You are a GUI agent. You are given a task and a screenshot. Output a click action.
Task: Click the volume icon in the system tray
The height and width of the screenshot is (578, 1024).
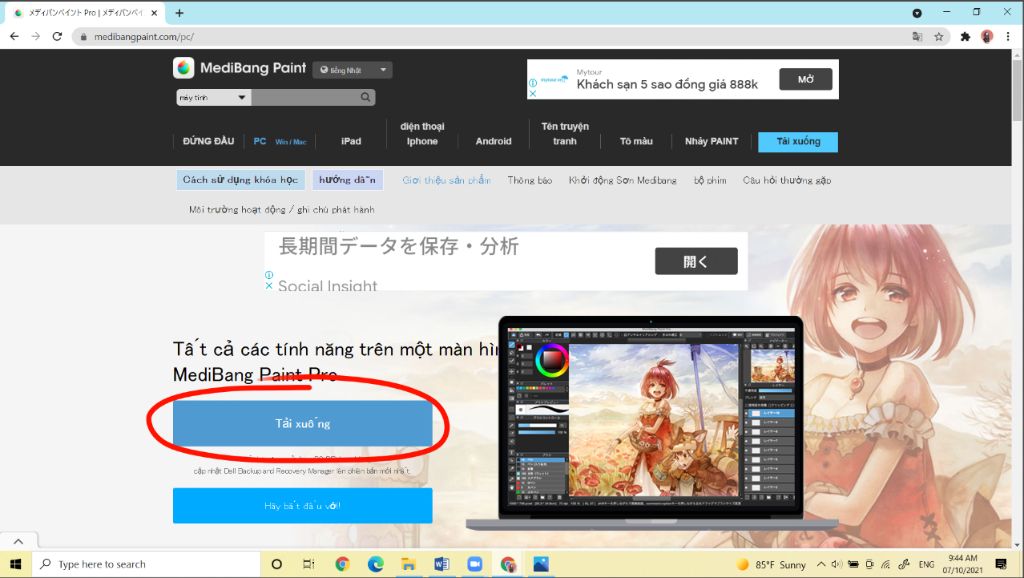coord(837,564)
